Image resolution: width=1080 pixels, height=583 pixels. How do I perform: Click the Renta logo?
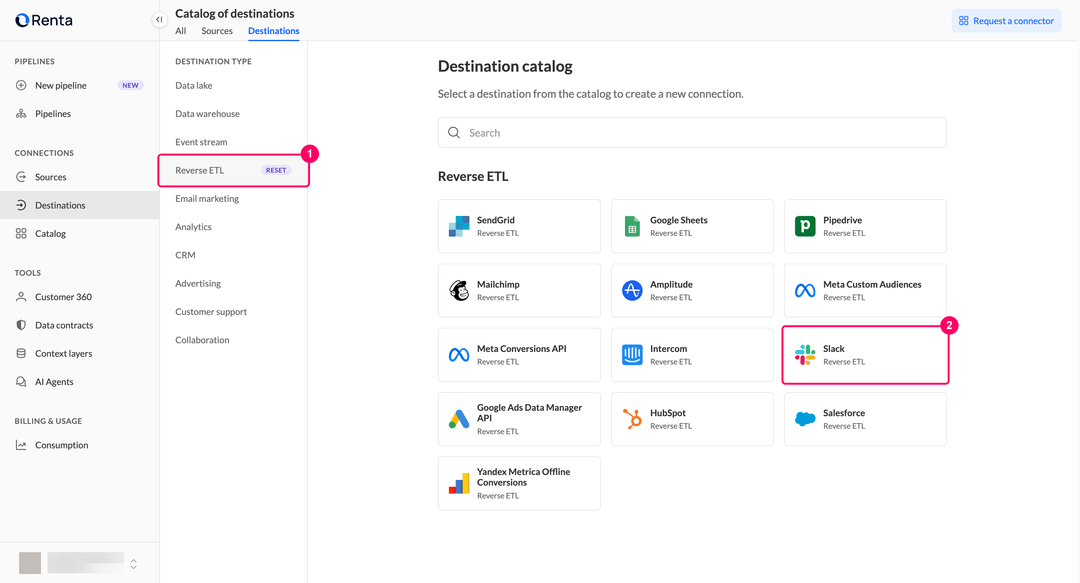[43, 20]
